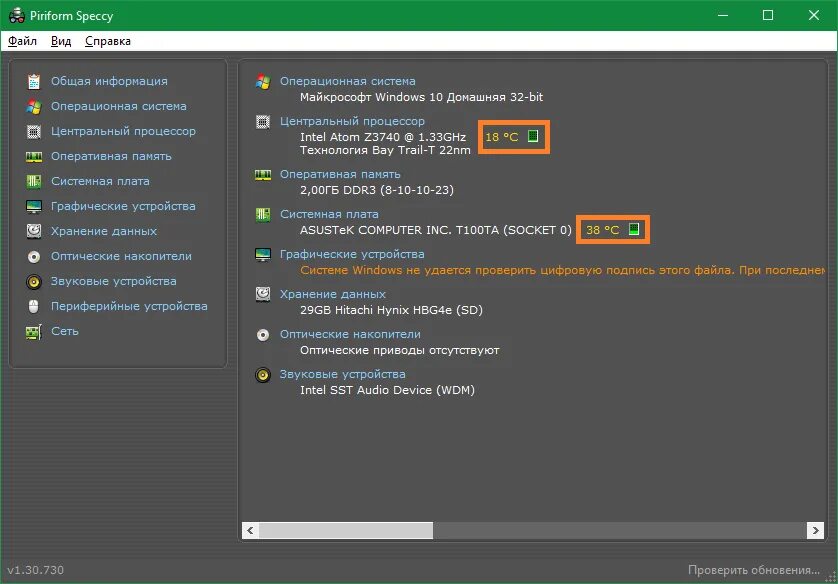Click the hard drive icon in sidebar

pos(34,231)
